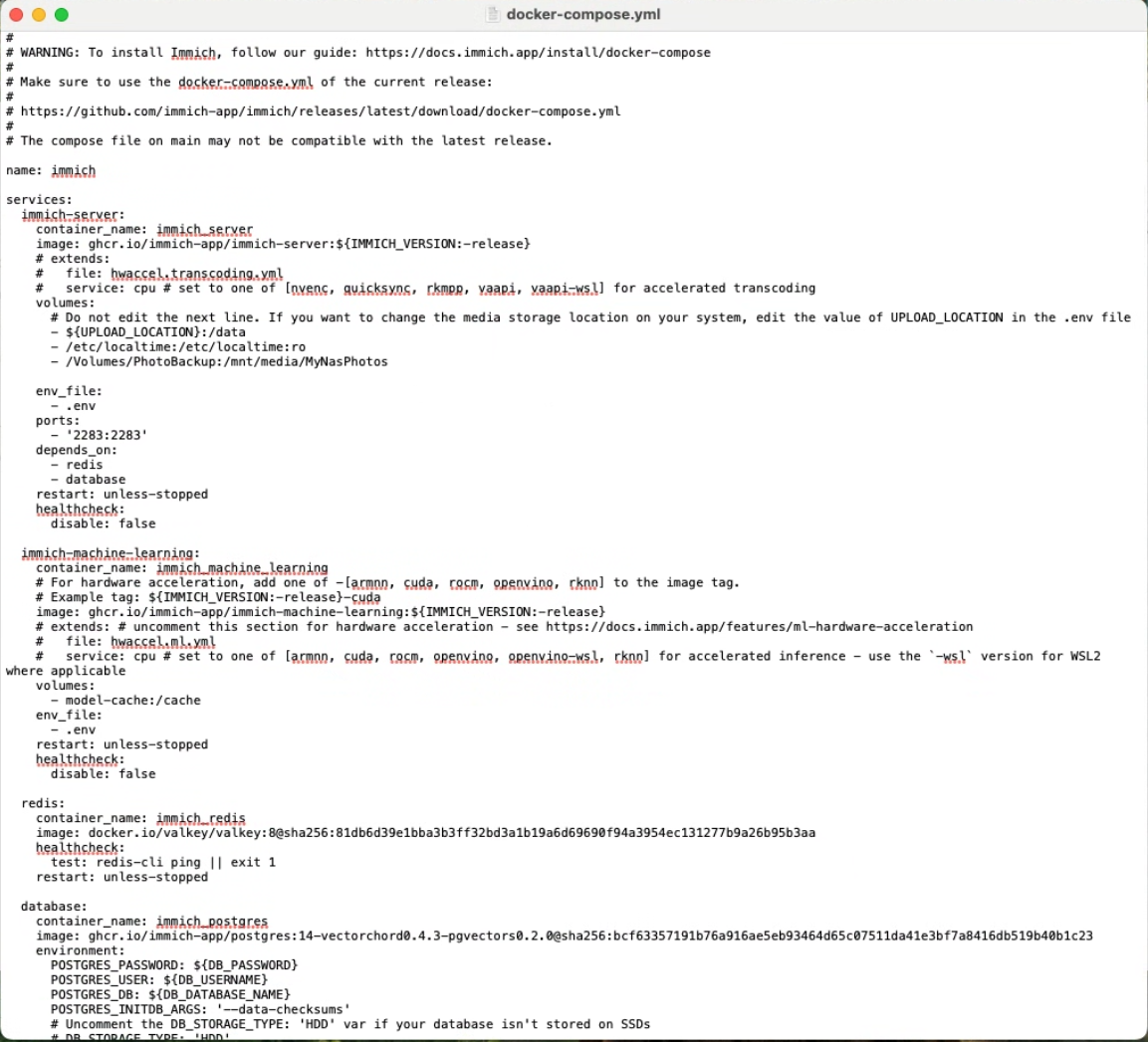
Task: Click the green full-screen button
Action: (x=59, y=15)
